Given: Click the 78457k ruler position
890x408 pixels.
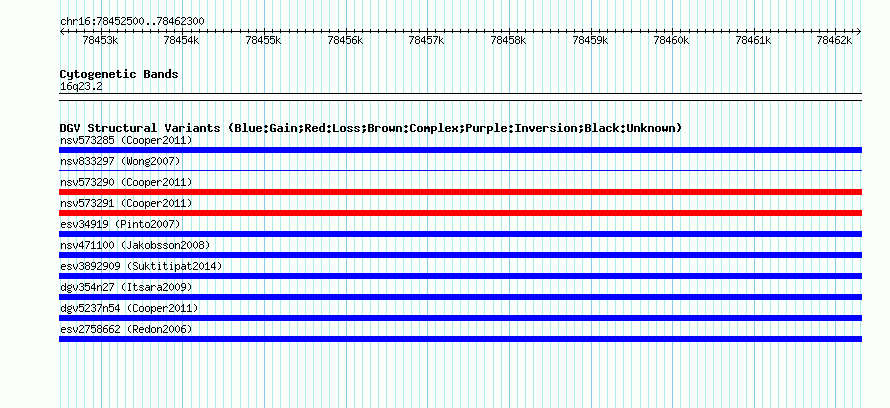Looking at the screenshot, I should (x=427, y=40).
